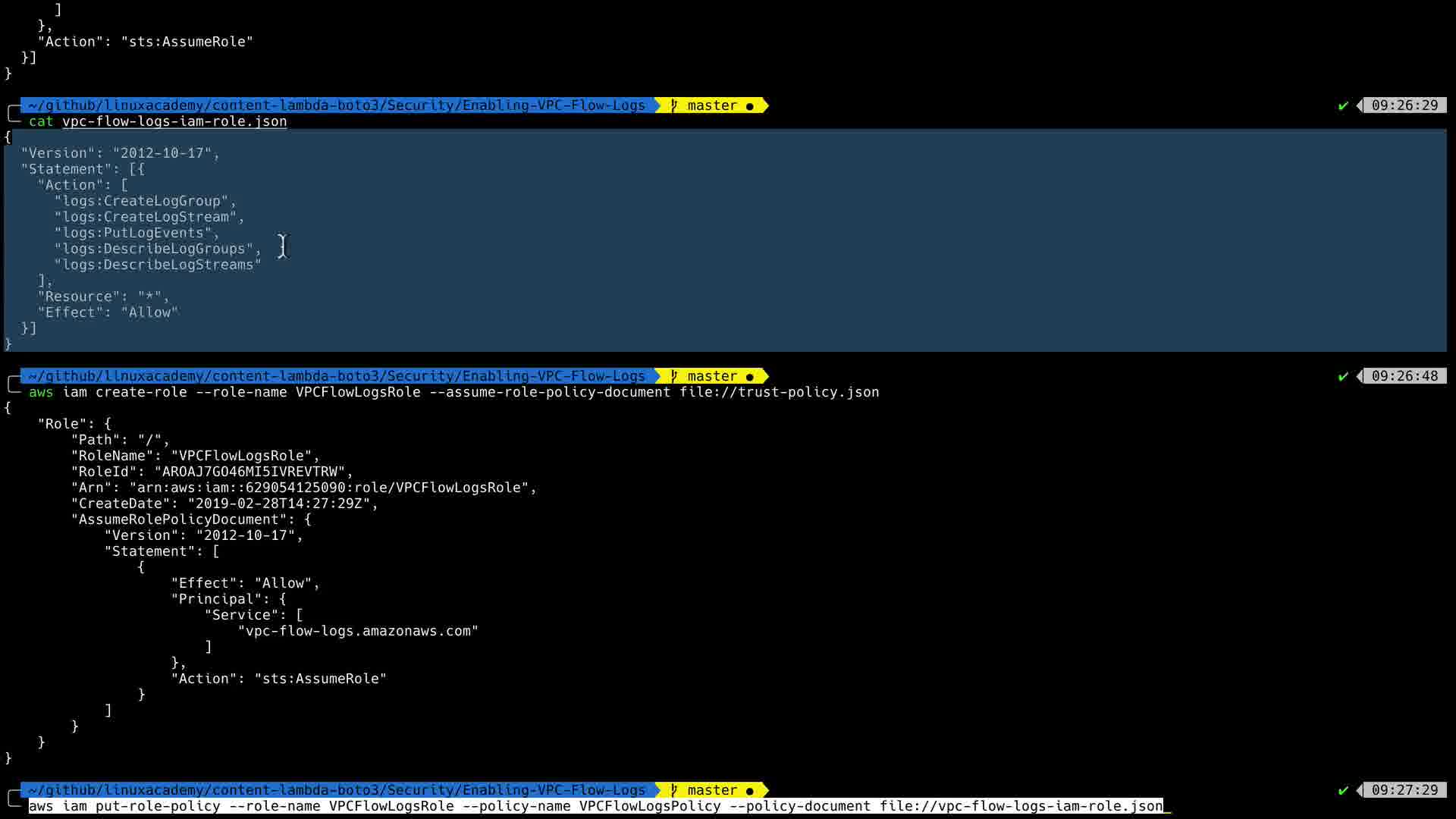This screenshot has height=819, width=1456.
Task: Click the 09:26:48 timestamp badge
Action: tap(1404, 376)
